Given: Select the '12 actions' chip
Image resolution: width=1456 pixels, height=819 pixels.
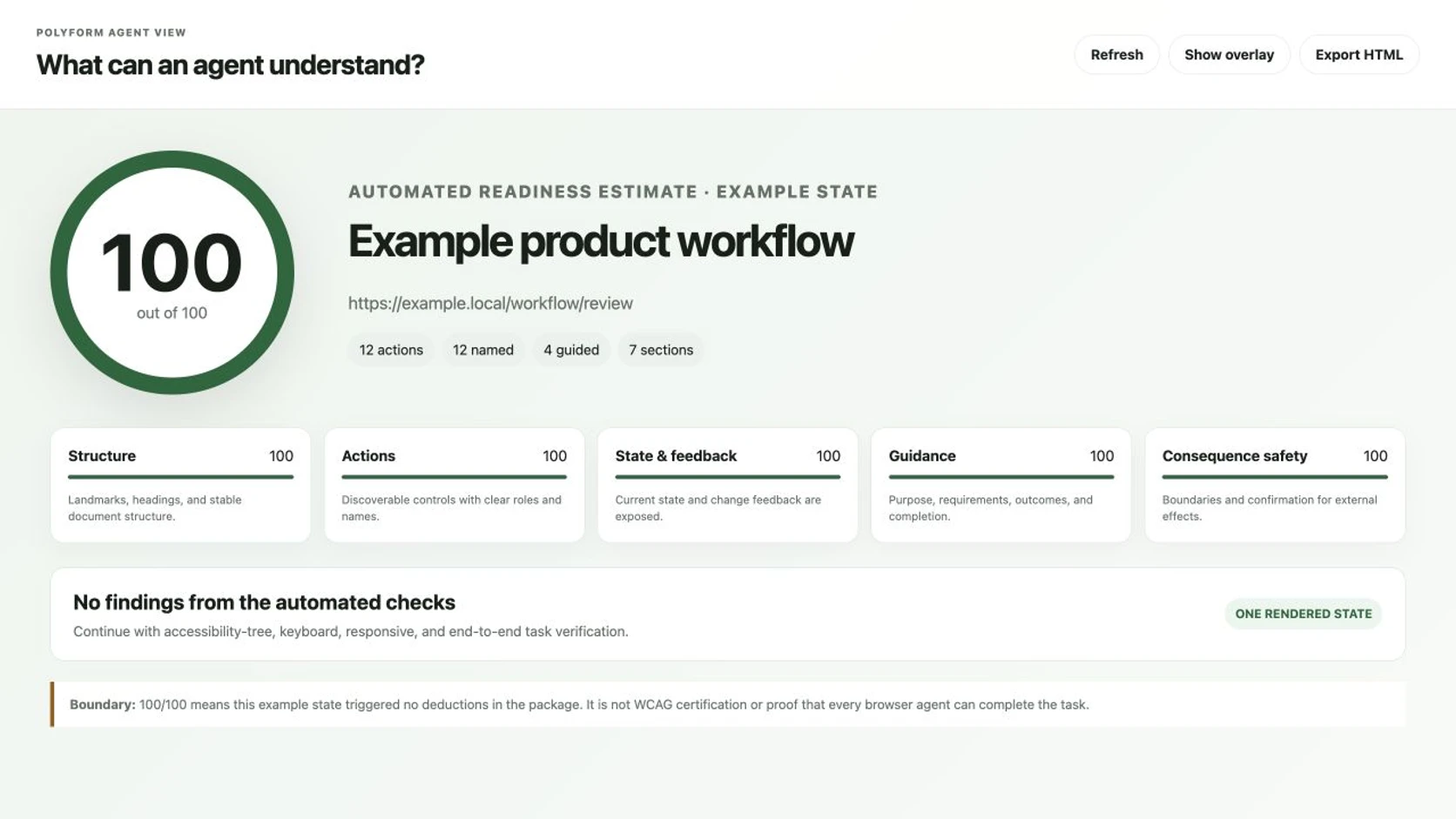Looking at the screenshot, I should (x=391, y=350).
